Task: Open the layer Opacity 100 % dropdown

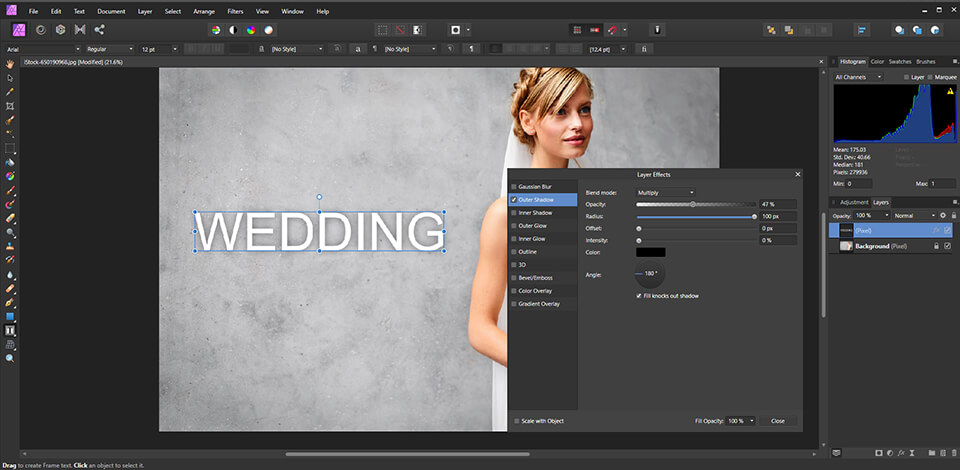Action: click(871, 216)
